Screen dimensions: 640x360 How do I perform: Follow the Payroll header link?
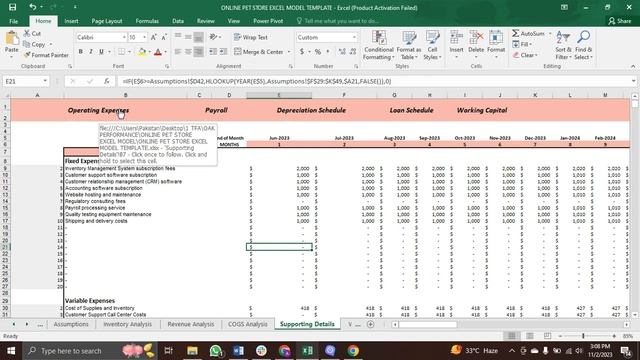pyautogui.click(x=216, y=110)
